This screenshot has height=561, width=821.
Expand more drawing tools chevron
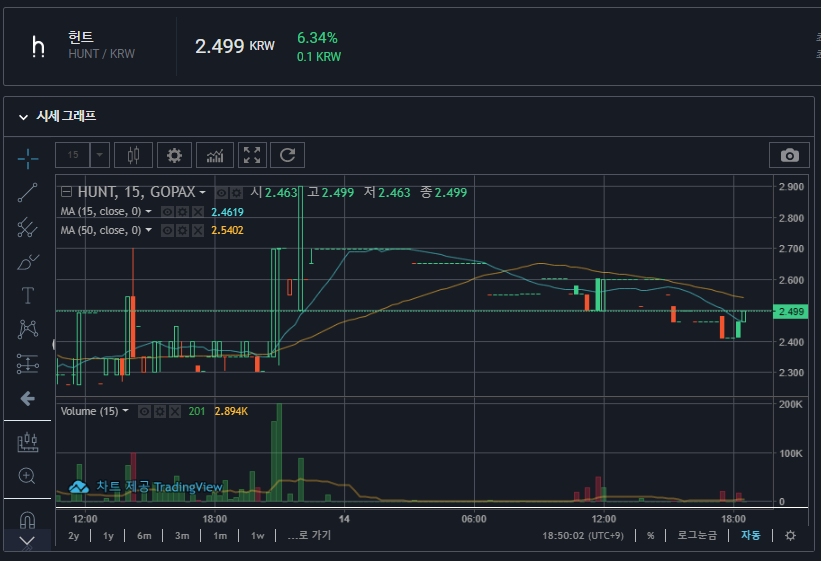27,542
